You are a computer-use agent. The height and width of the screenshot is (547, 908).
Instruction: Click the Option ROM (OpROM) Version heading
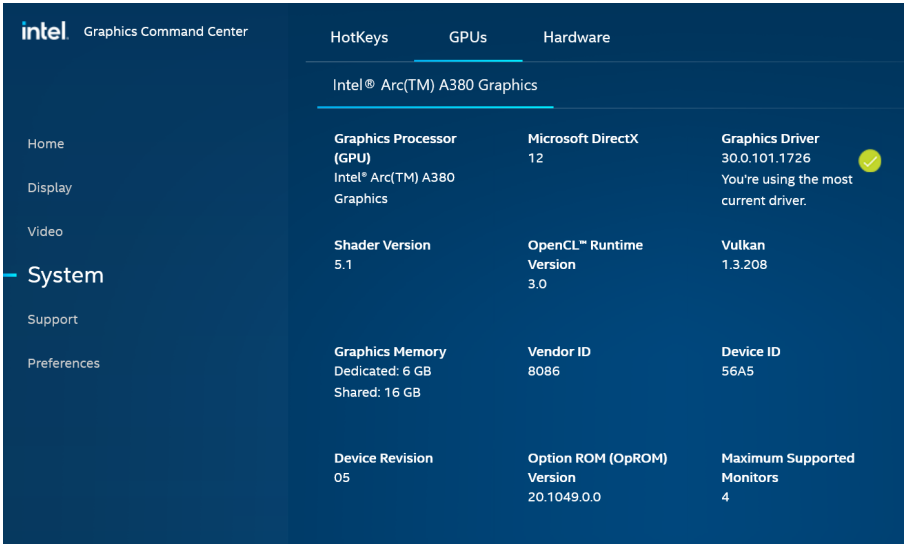click(x=597, y=468)
